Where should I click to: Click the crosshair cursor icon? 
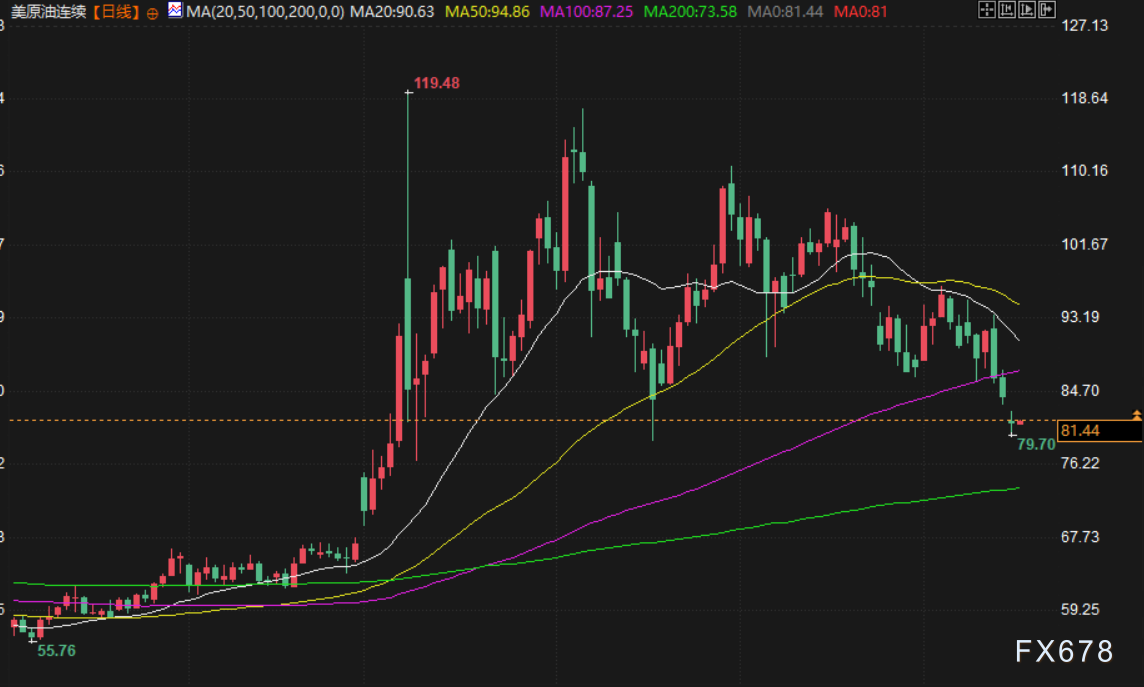point(986,9)
